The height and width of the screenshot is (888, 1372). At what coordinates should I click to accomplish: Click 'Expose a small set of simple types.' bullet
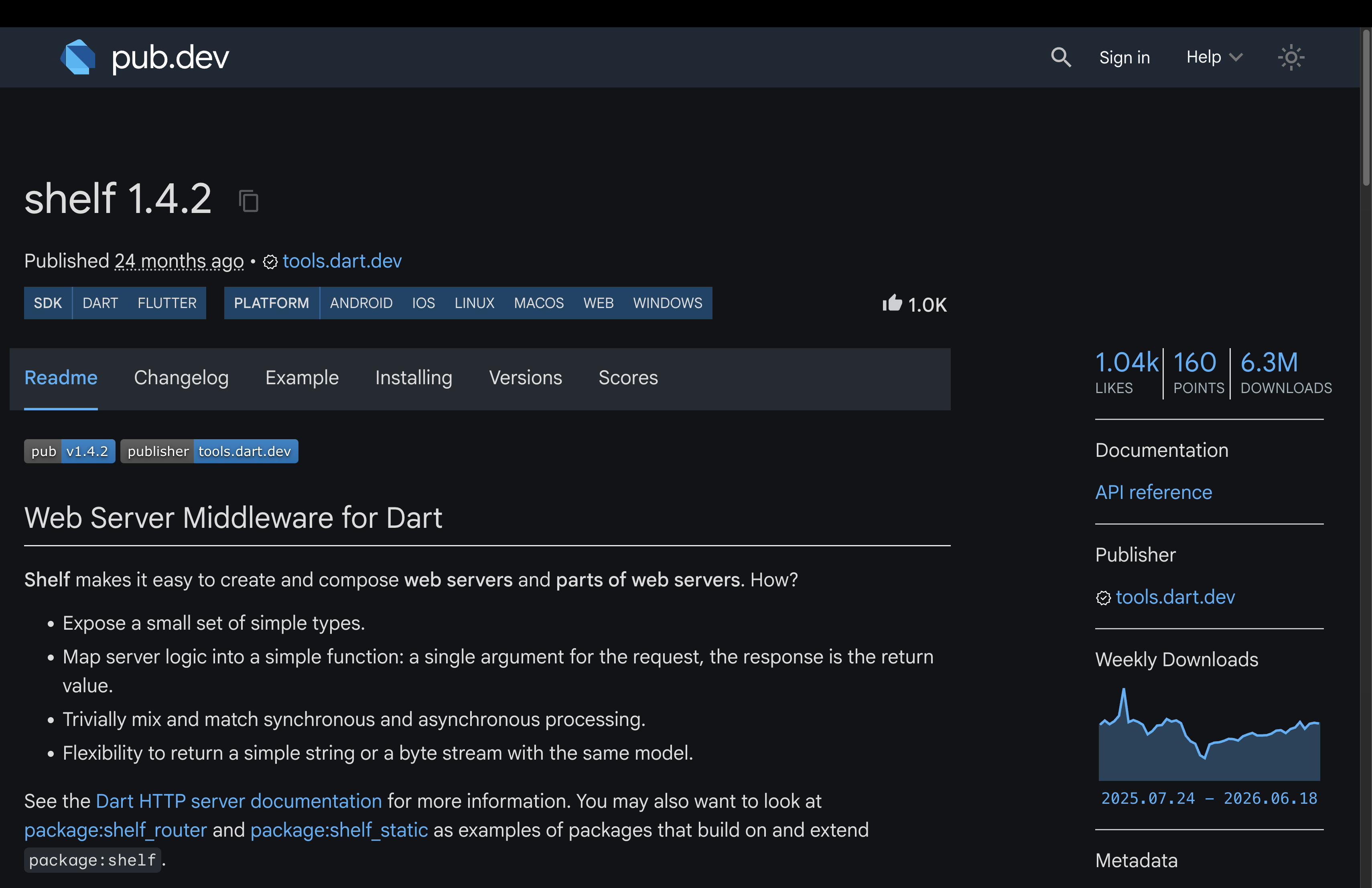coord(213,624)
